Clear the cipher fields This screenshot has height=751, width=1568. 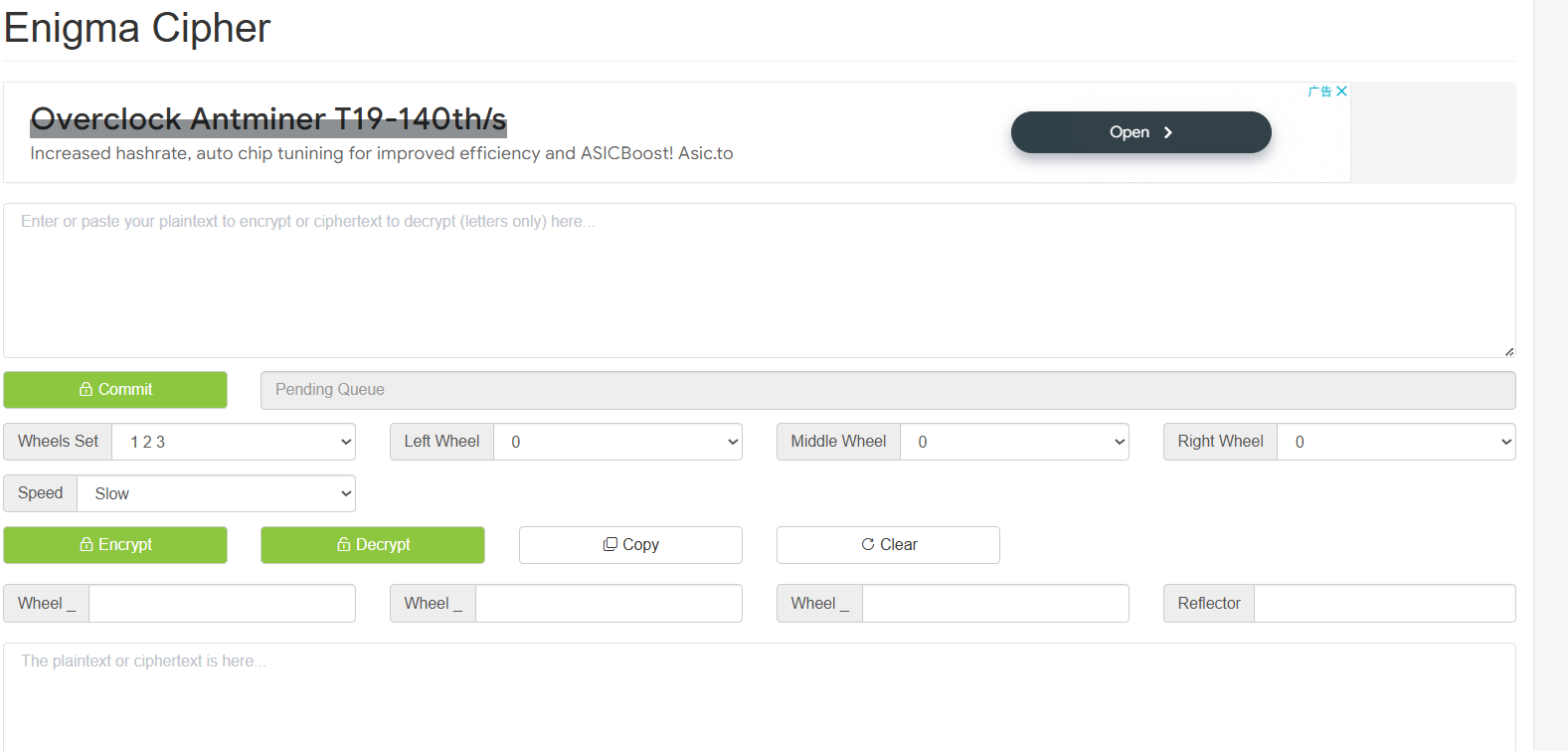coord(888,545)
